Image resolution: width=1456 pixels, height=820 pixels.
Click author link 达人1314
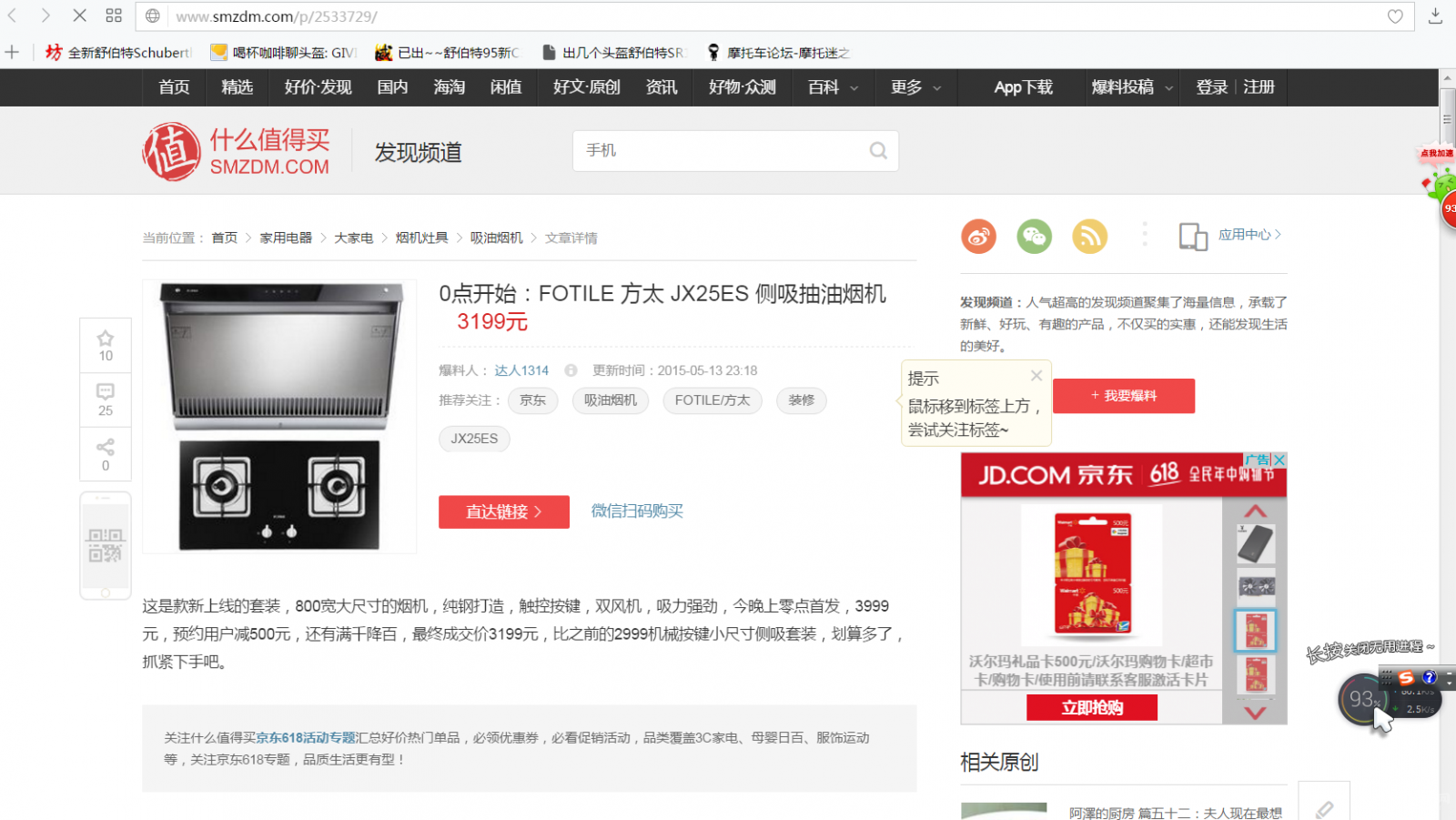click(x=521, y=370)
